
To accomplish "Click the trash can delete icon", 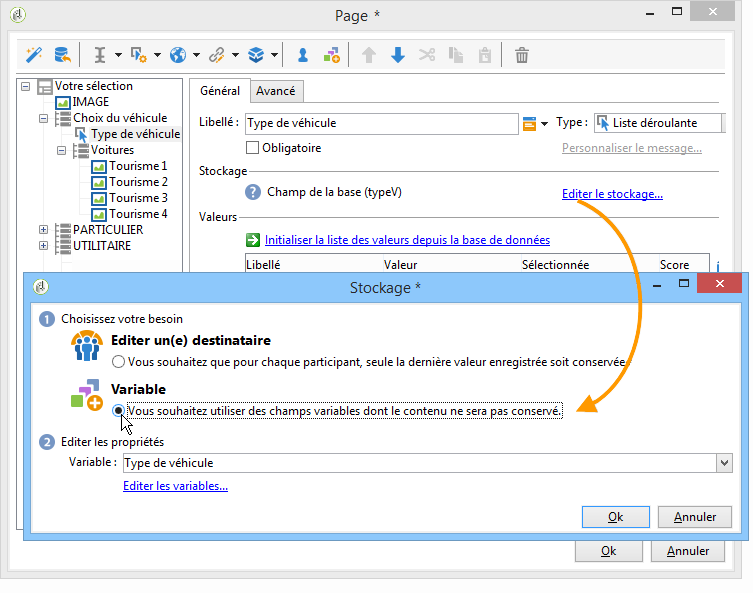I will point(521,55).
